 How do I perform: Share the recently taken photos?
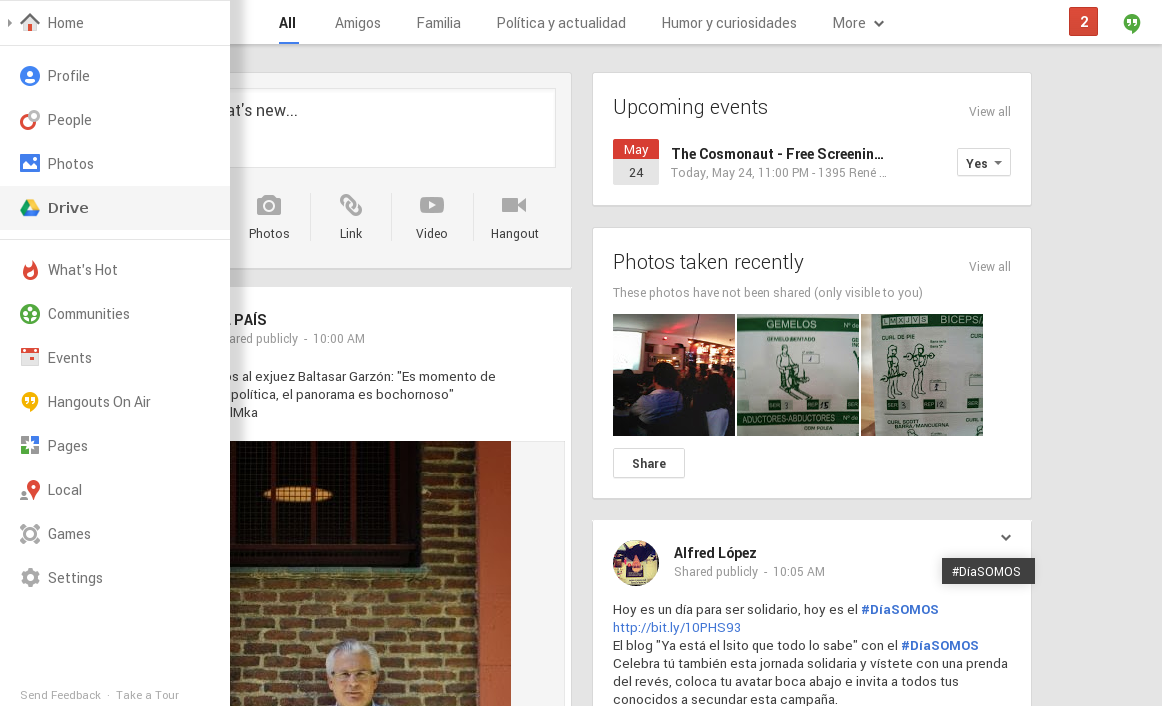click(648, 463)
